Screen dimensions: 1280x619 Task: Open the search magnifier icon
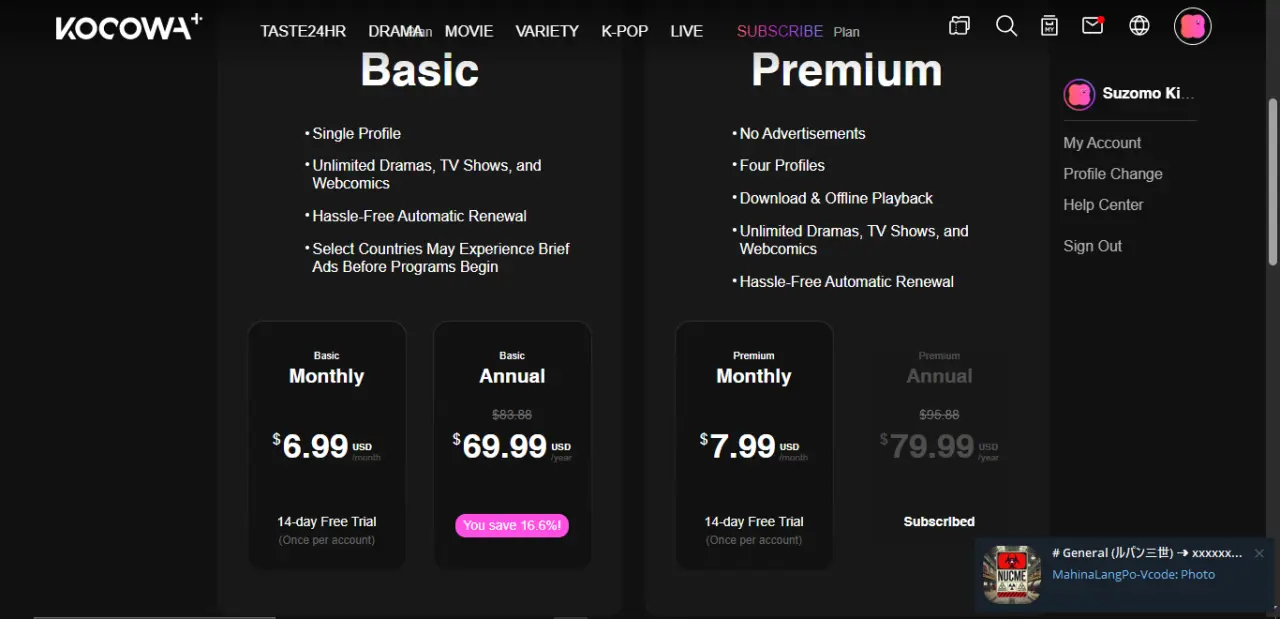(1007, 26)
